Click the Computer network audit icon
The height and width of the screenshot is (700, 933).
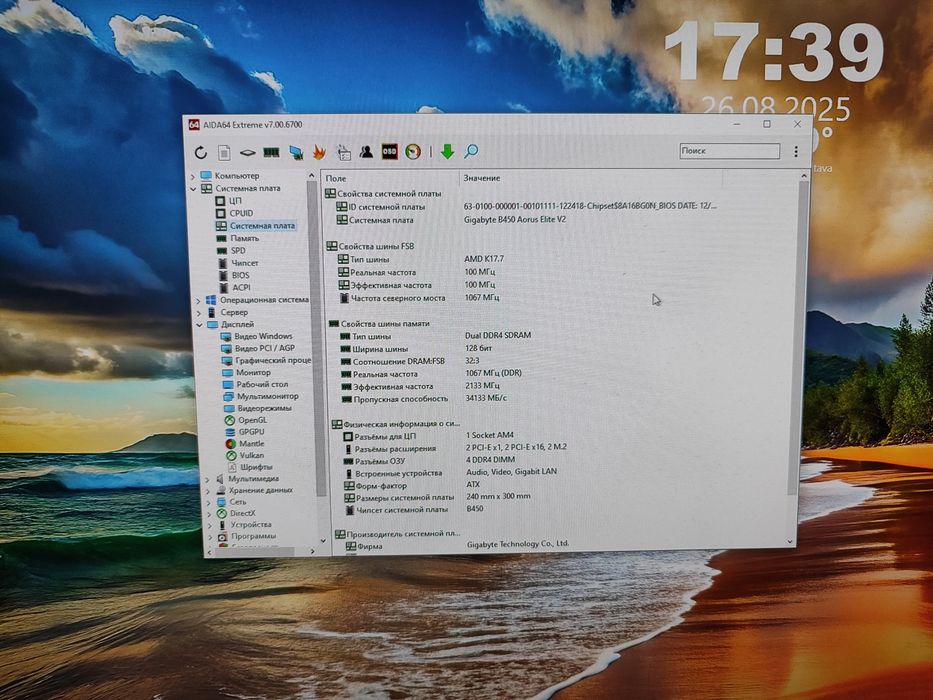296,153
